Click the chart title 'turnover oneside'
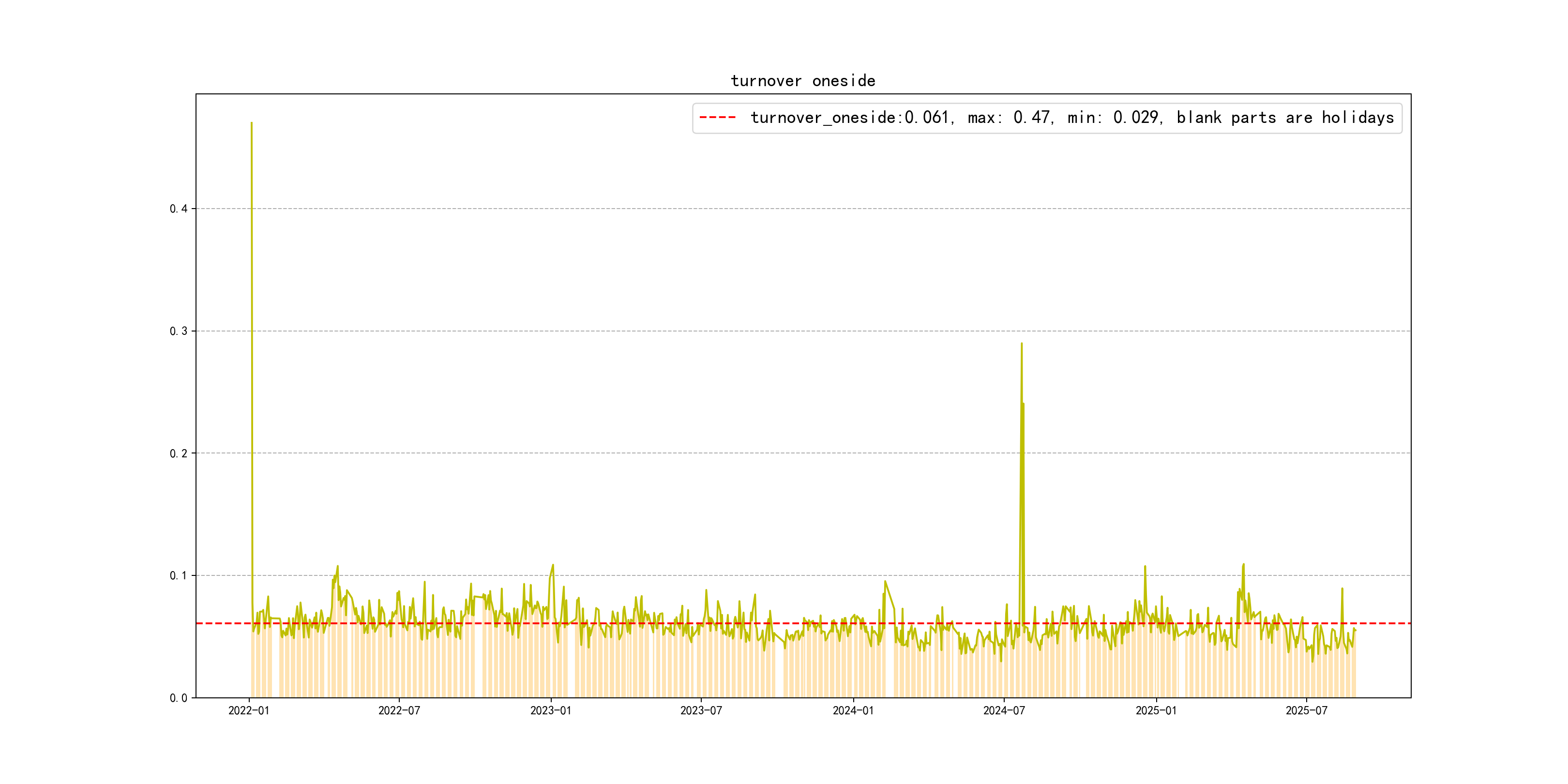Screen dimensions: 1568x784 pyautogui.click(x=802, y=81)
